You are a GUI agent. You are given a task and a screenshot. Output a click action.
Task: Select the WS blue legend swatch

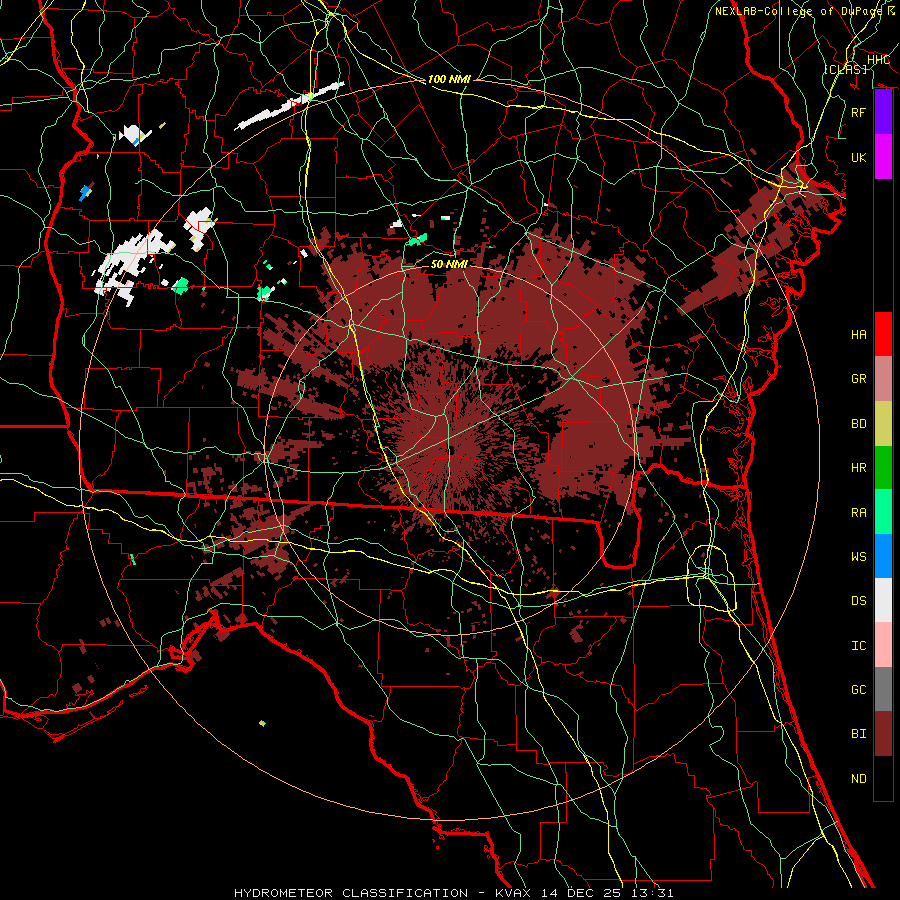pos(883,556)
